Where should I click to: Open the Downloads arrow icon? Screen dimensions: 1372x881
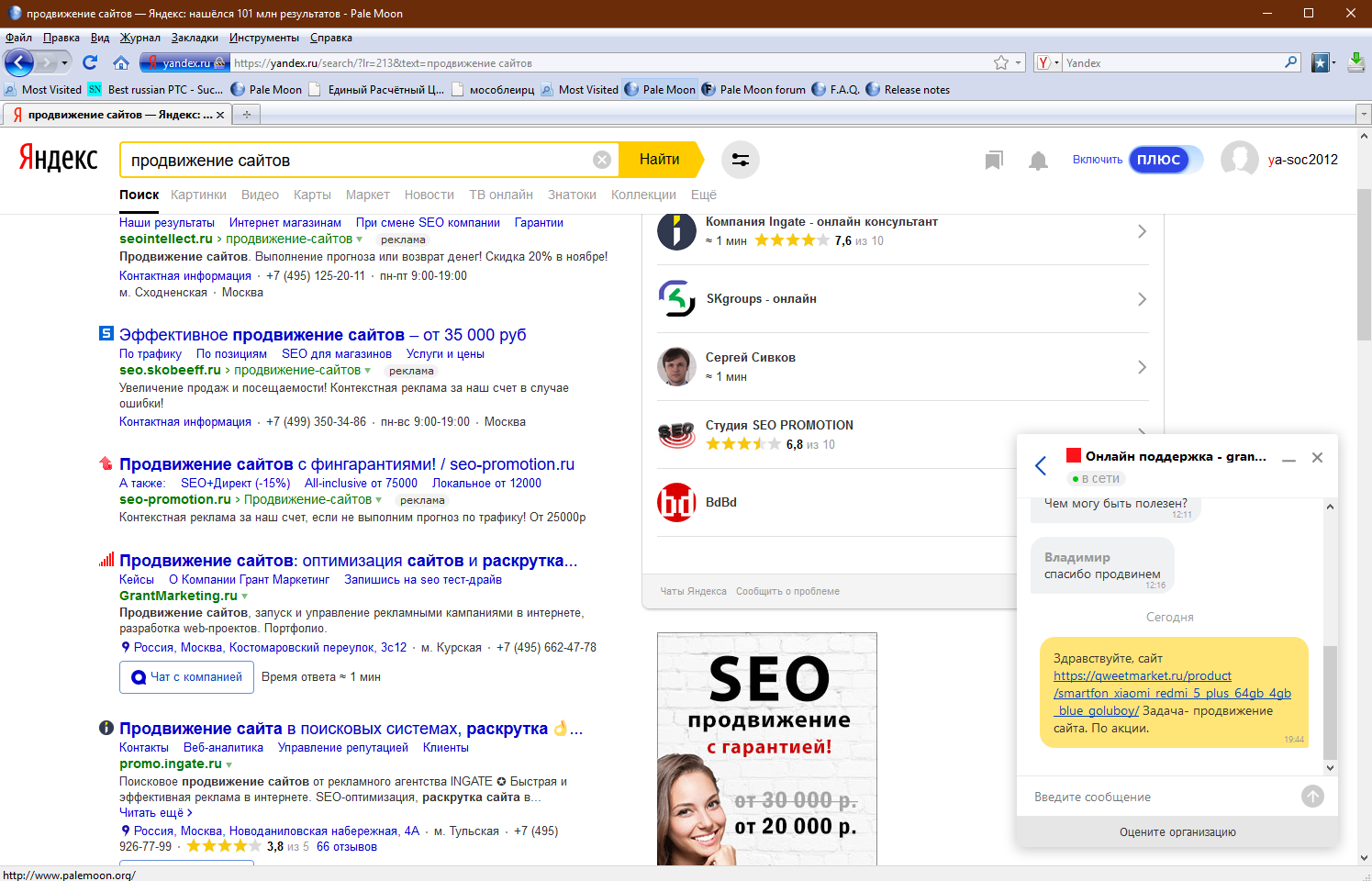click(1356, 61)
